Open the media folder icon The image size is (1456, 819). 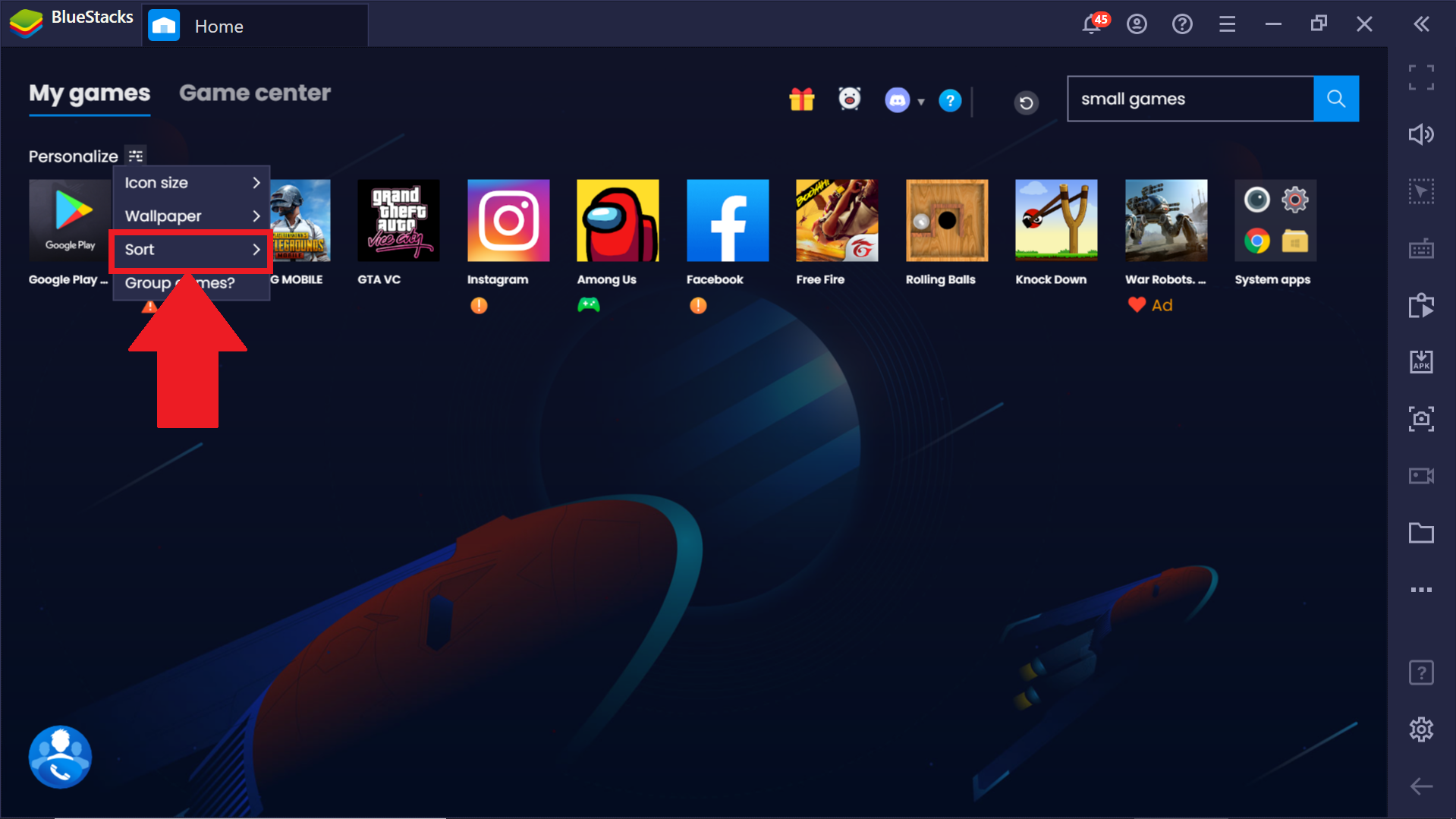point(1421,533)
